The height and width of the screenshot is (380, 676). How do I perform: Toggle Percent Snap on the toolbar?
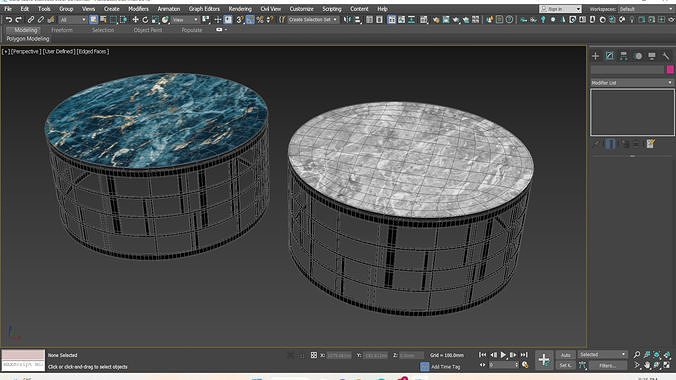(260, 20)
